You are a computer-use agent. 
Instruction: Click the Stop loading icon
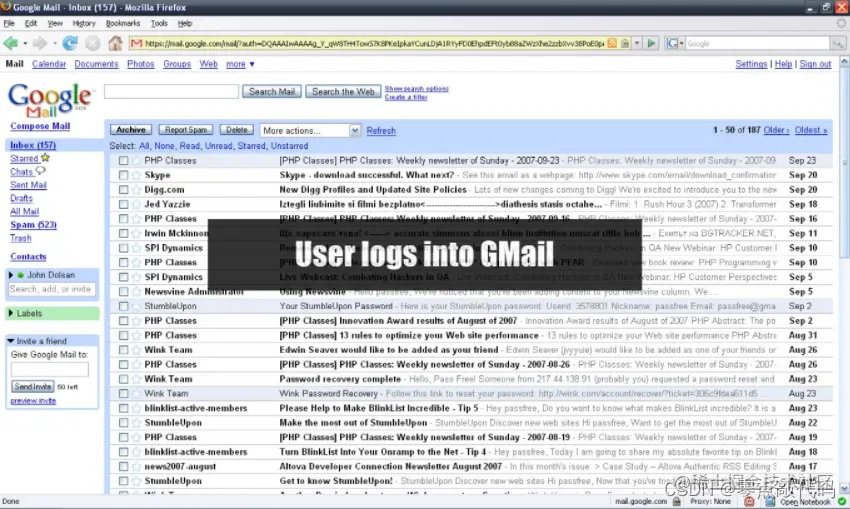click(x=93, y=43)
